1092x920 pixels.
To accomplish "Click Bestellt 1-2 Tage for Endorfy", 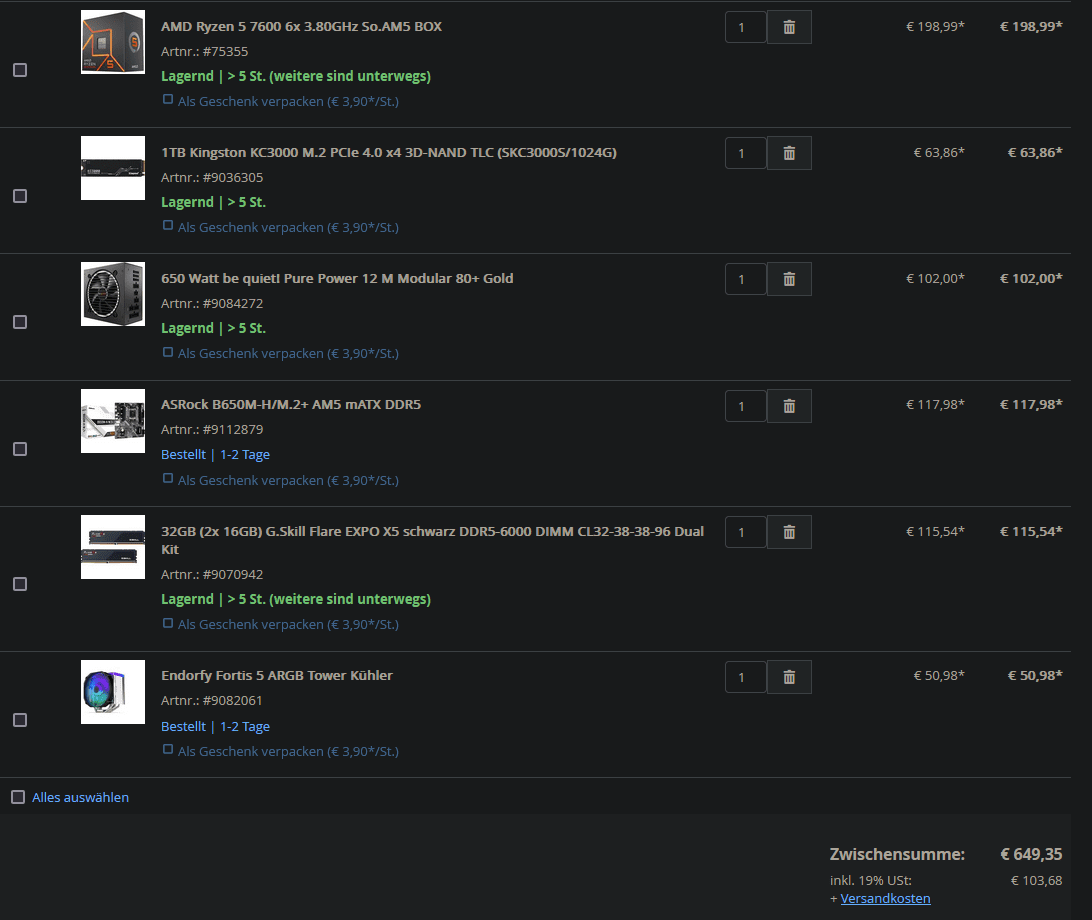I will [215, 726].
